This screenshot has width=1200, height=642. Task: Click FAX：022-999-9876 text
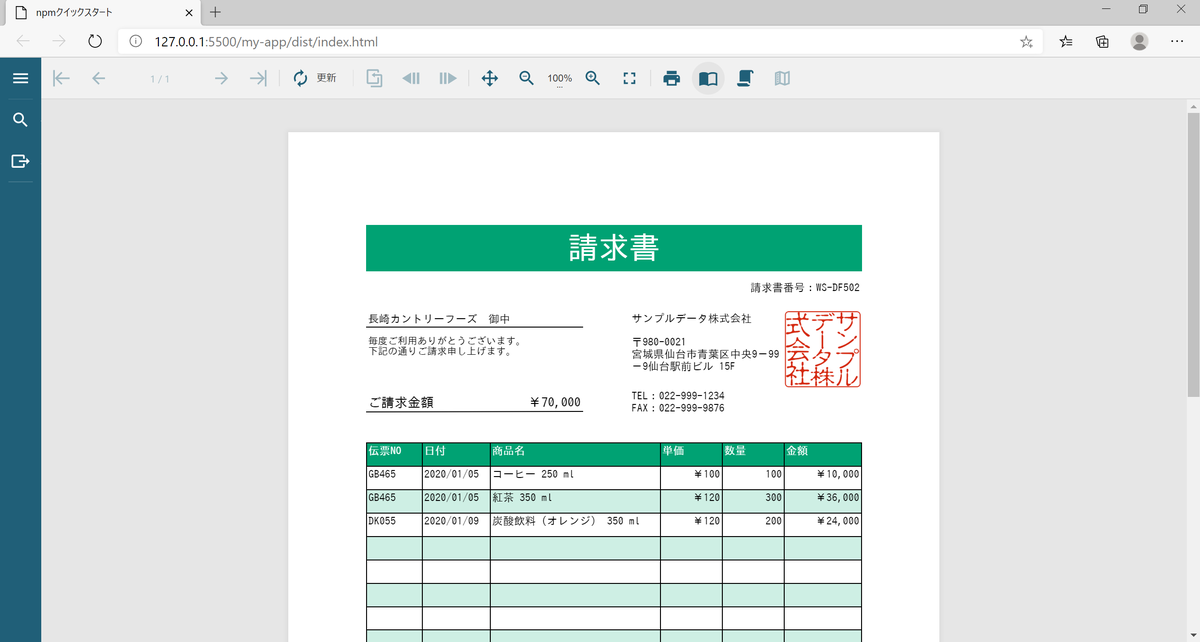point(678,408)
